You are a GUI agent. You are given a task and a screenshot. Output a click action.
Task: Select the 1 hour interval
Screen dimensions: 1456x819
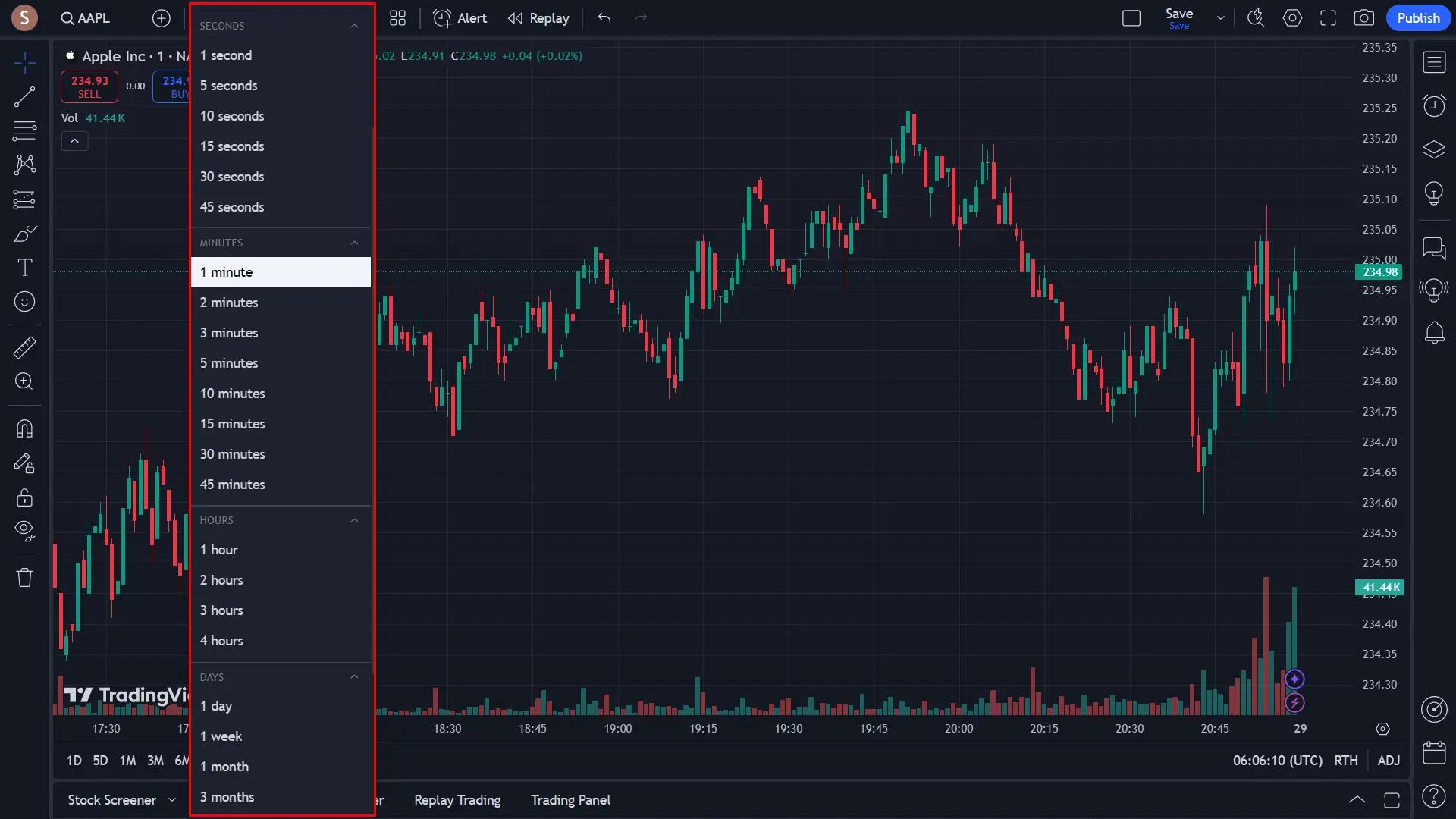click(281, 550)
